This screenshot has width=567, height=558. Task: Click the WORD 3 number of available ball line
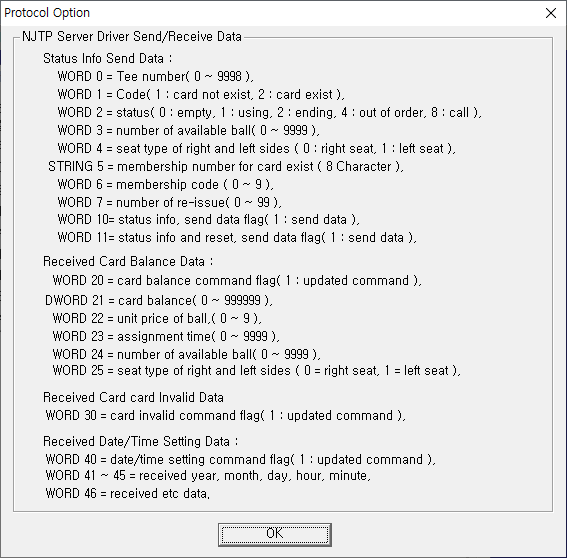tap(188, 130)
